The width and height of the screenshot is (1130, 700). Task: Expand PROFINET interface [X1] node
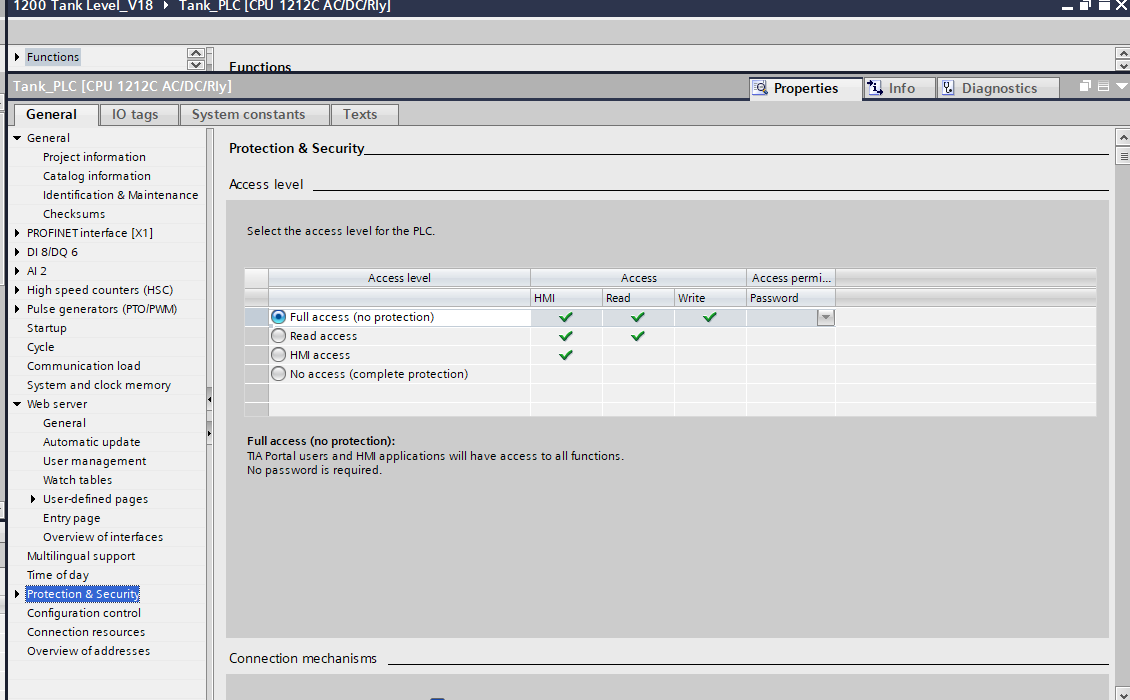tap(17, 233)
